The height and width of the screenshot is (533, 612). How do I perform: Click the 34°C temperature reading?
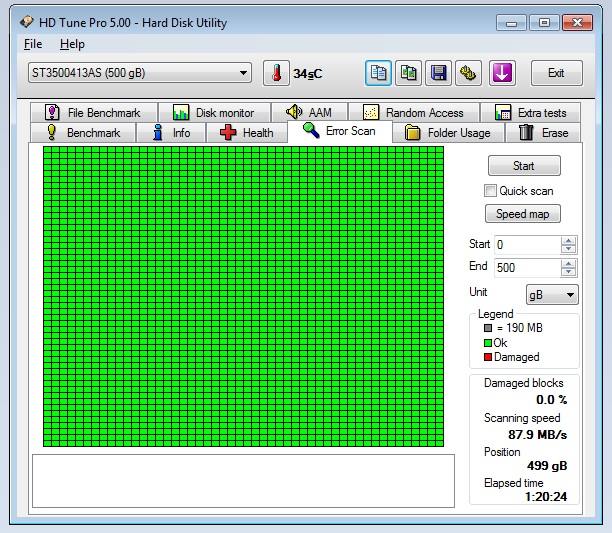coord(308,74)
